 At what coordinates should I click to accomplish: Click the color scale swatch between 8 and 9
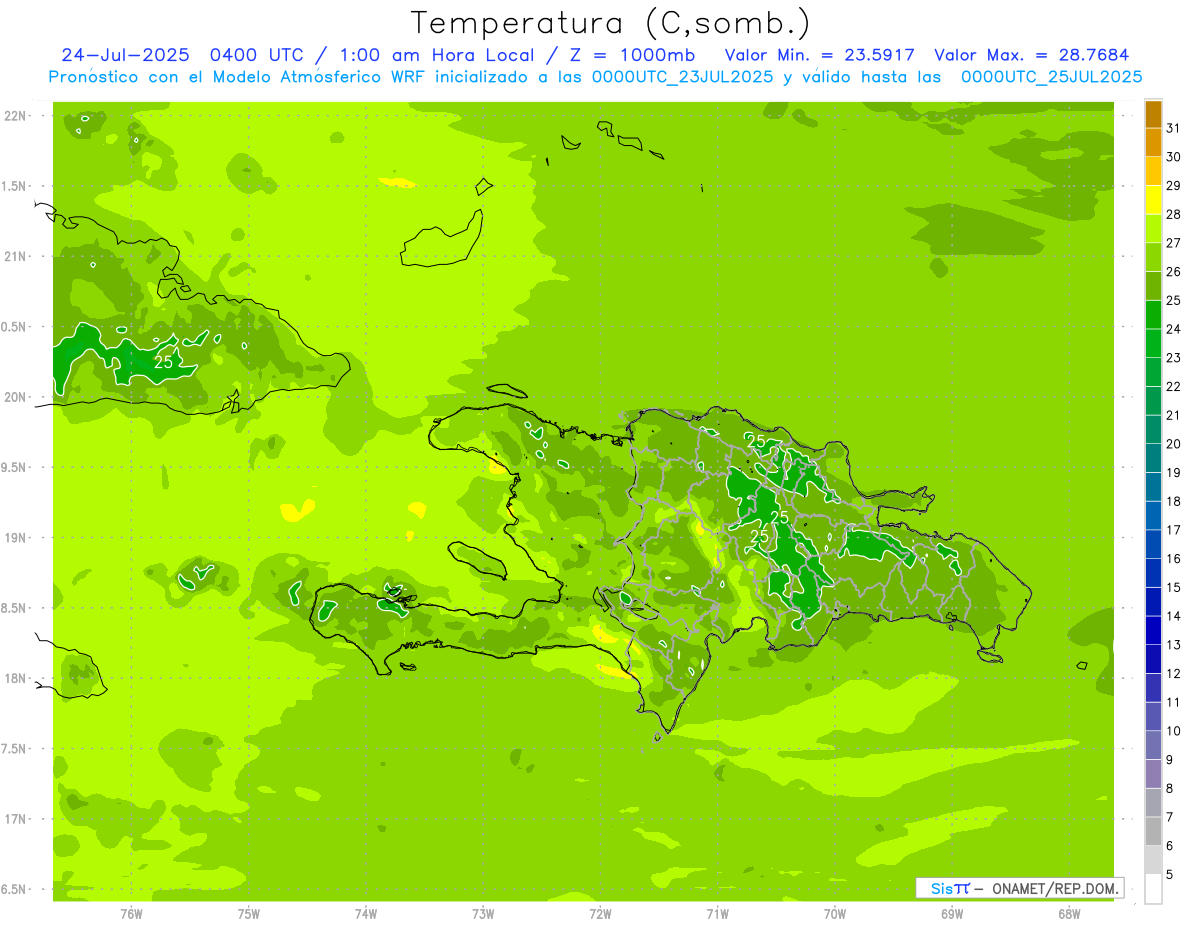[x=1153, y=774]
